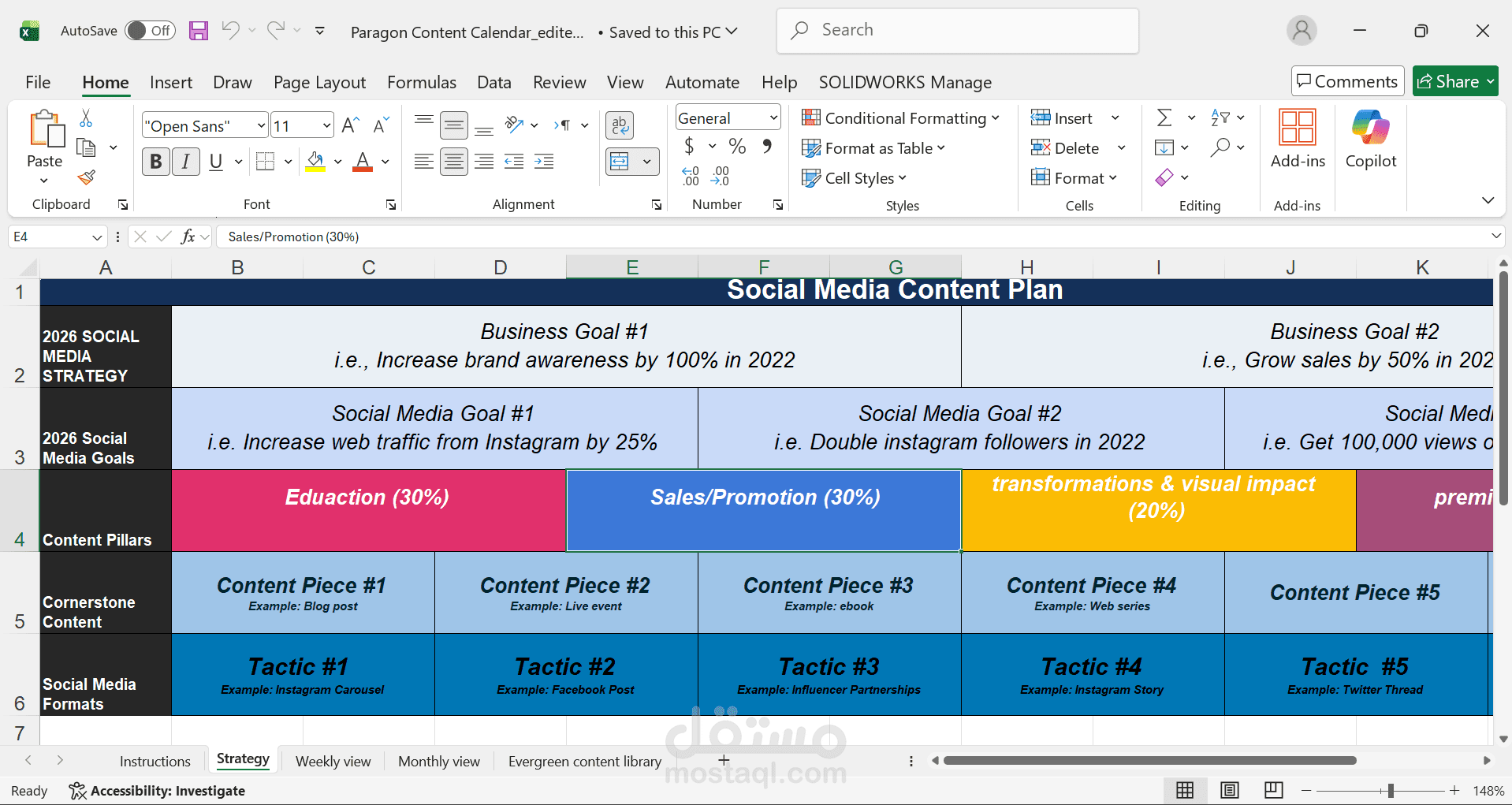Image resolution: width=1512 pixels, height=805 pixels.
Task: Open the Fill Color dropdown arrow
Action: [x=337, y=162]
